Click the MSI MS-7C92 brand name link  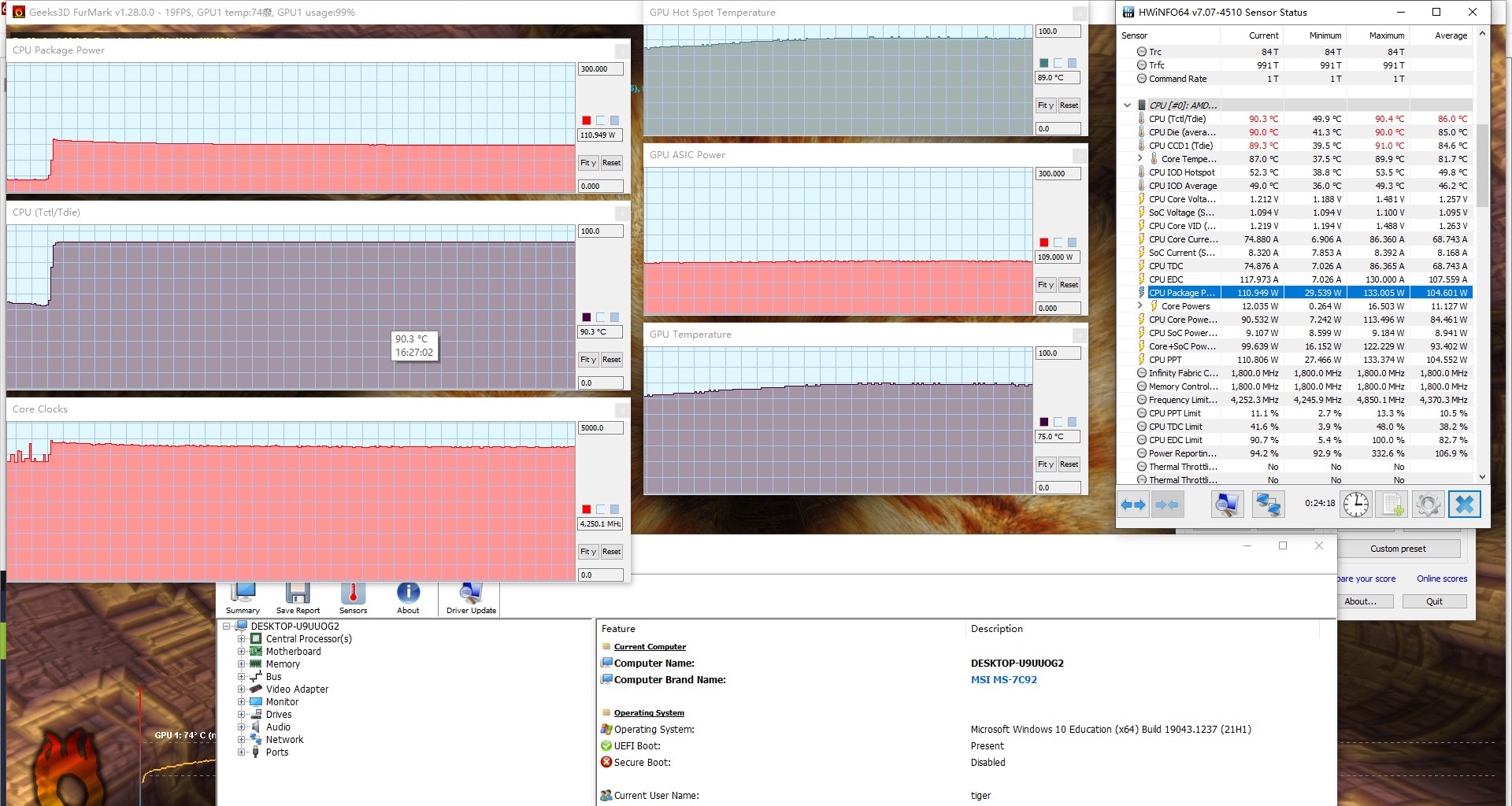[1003, 680]
